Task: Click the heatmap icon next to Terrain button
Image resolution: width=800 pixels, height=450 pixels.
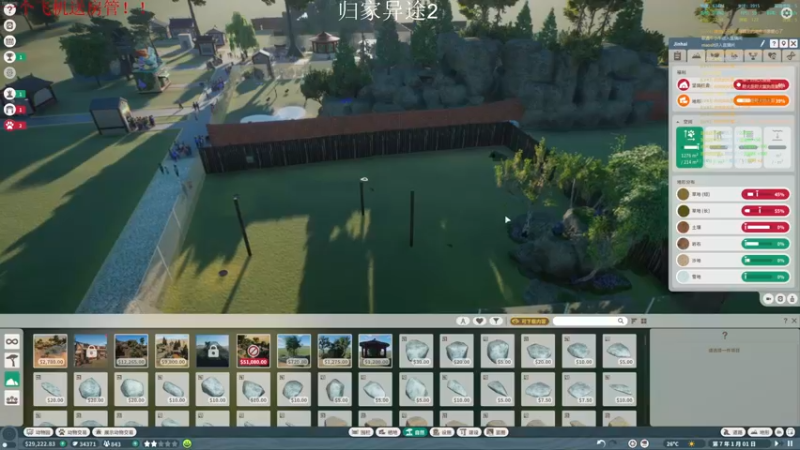Action: (x=779, y=432)
